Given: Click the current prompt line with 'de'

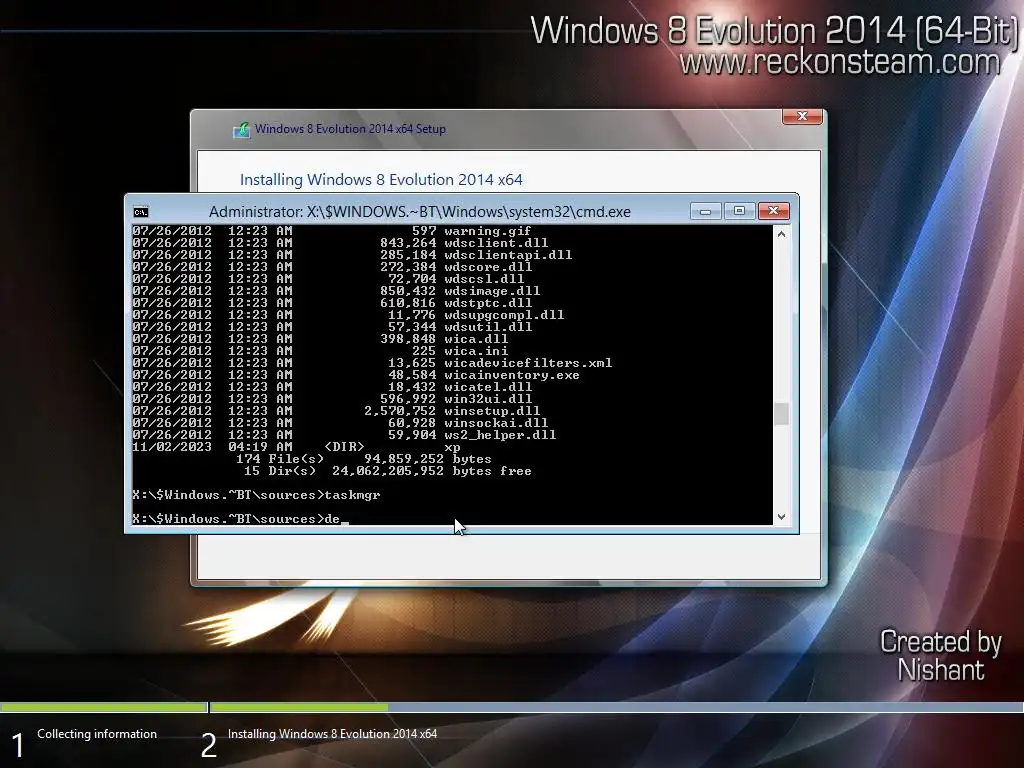Looking at the screenshot, I should tap(240, 519).
